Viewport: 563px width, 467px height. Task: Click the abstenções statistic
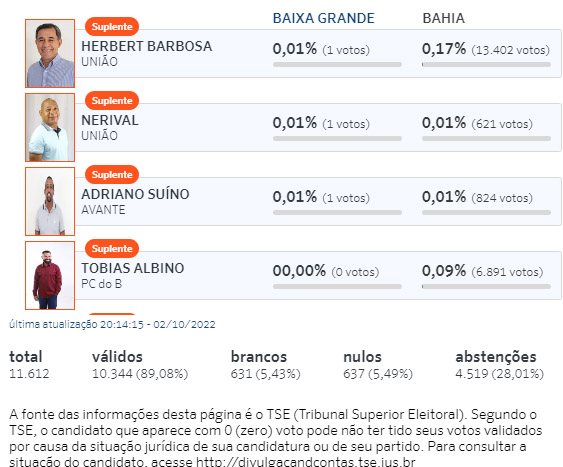499,365
